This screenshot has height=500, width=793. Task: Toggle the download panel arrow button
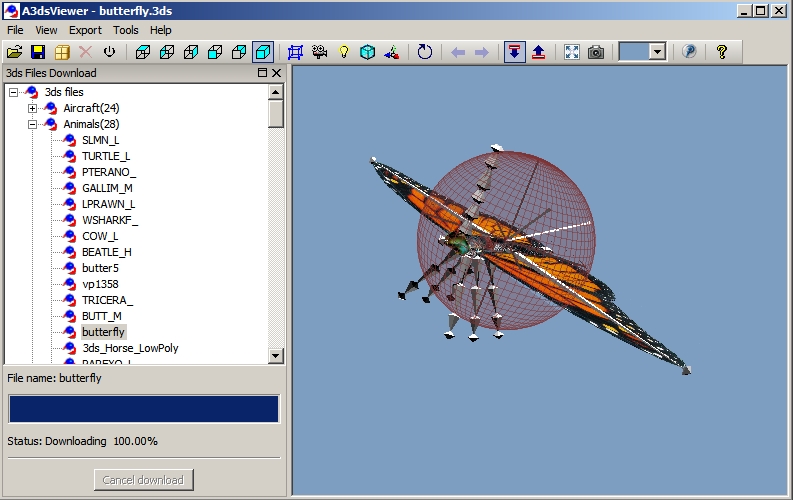pos(514,52)
